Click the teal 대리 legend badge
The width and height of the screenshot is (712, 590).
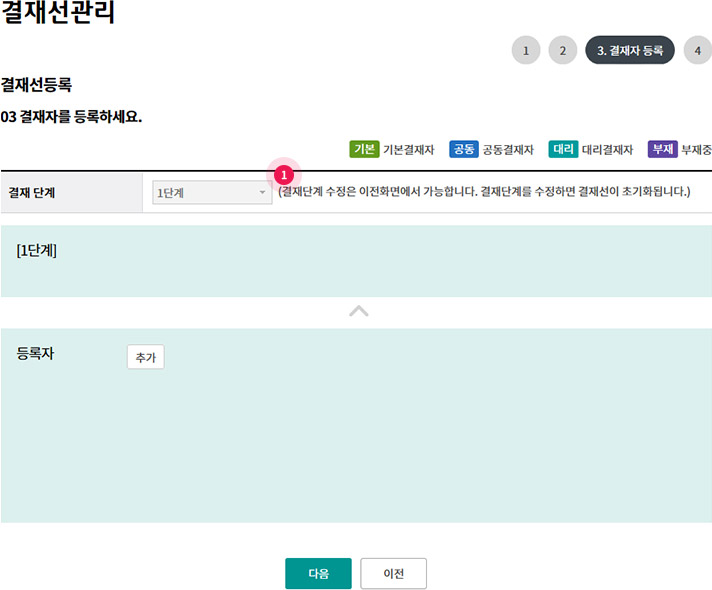tap(563, 150)
